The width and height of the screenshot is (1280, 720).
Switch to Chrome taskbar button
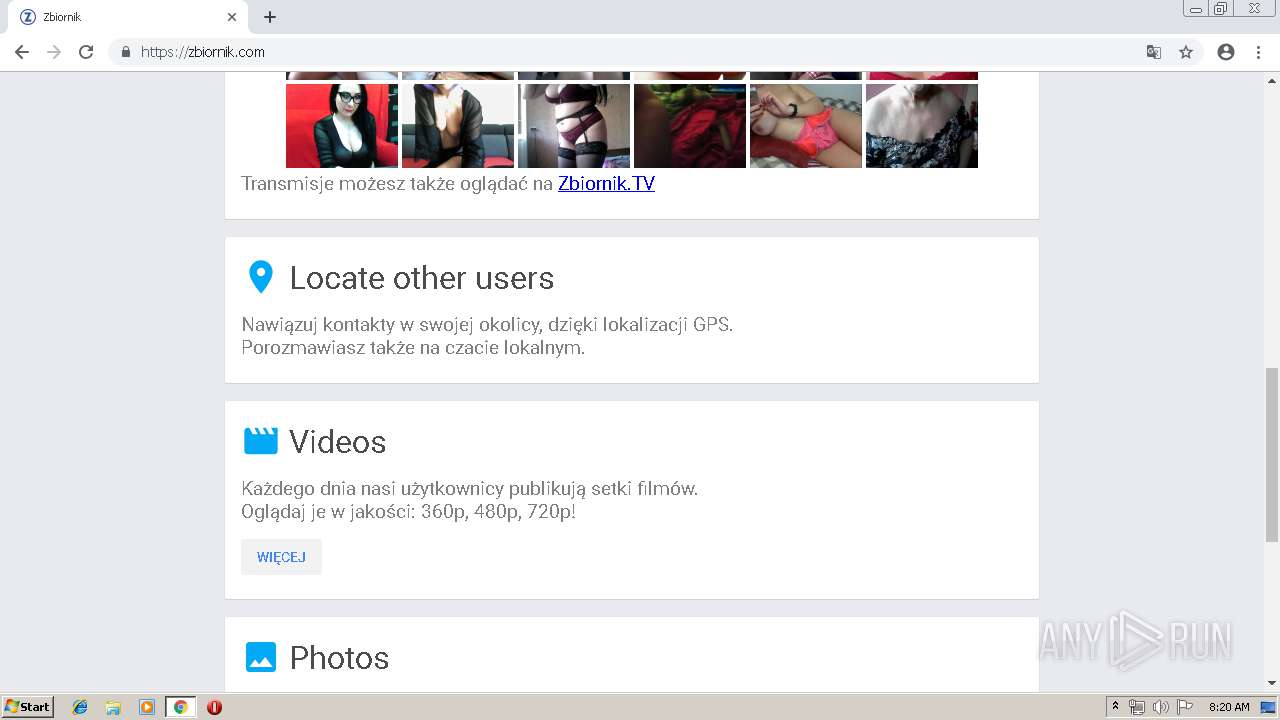(x=180, y=707)
